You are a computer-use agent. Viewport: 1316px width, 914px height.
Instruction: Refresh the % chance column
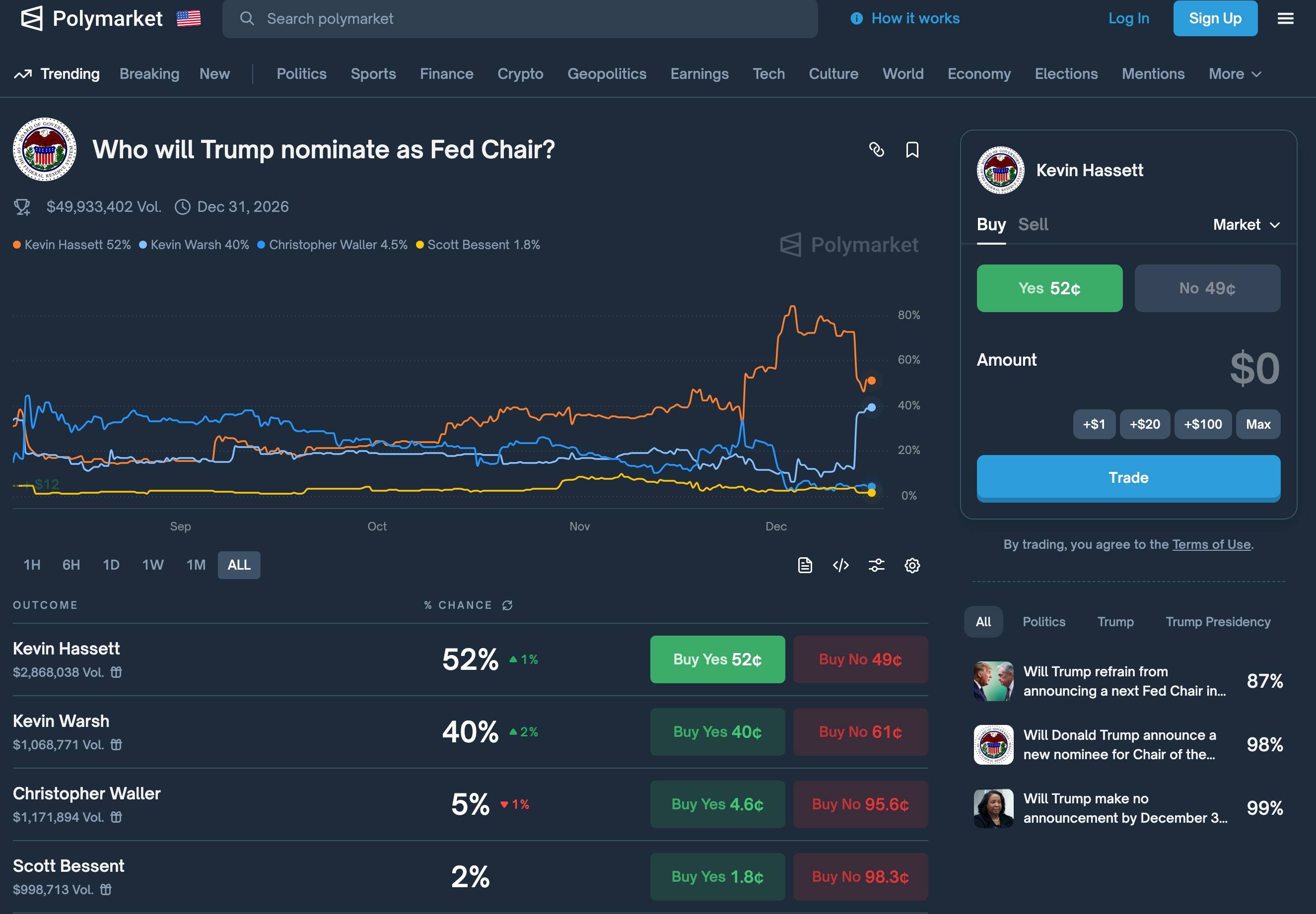508,605
